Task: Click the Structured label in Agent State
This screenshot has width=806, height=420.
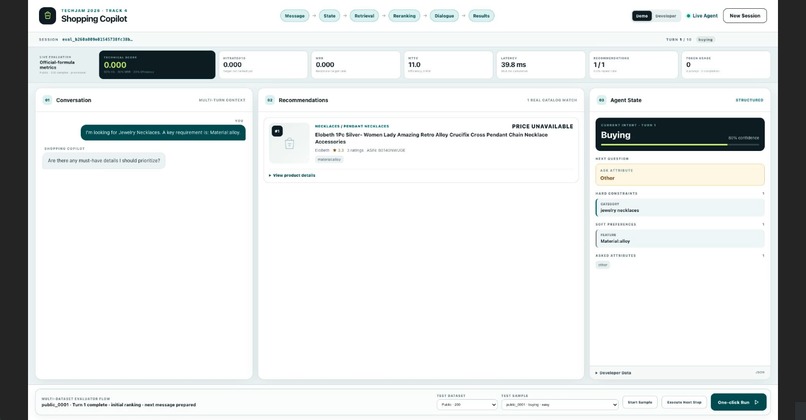Action: click(749, 100)
